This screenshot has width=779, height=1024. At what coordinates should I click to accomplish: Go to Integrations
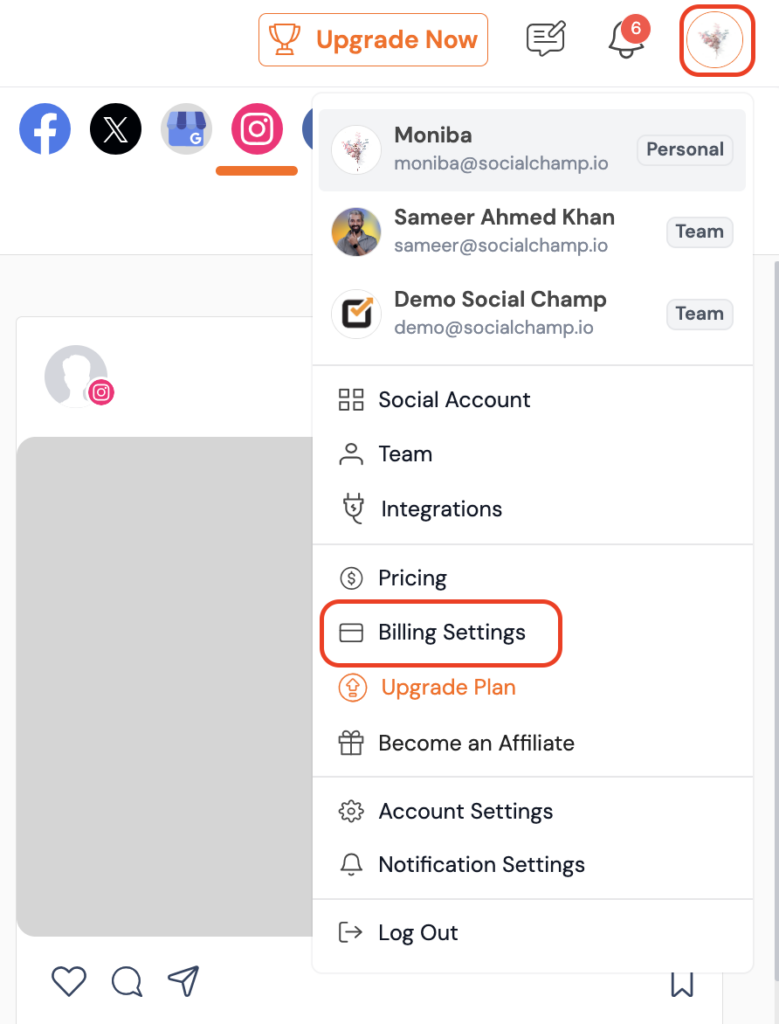[440, 509]
